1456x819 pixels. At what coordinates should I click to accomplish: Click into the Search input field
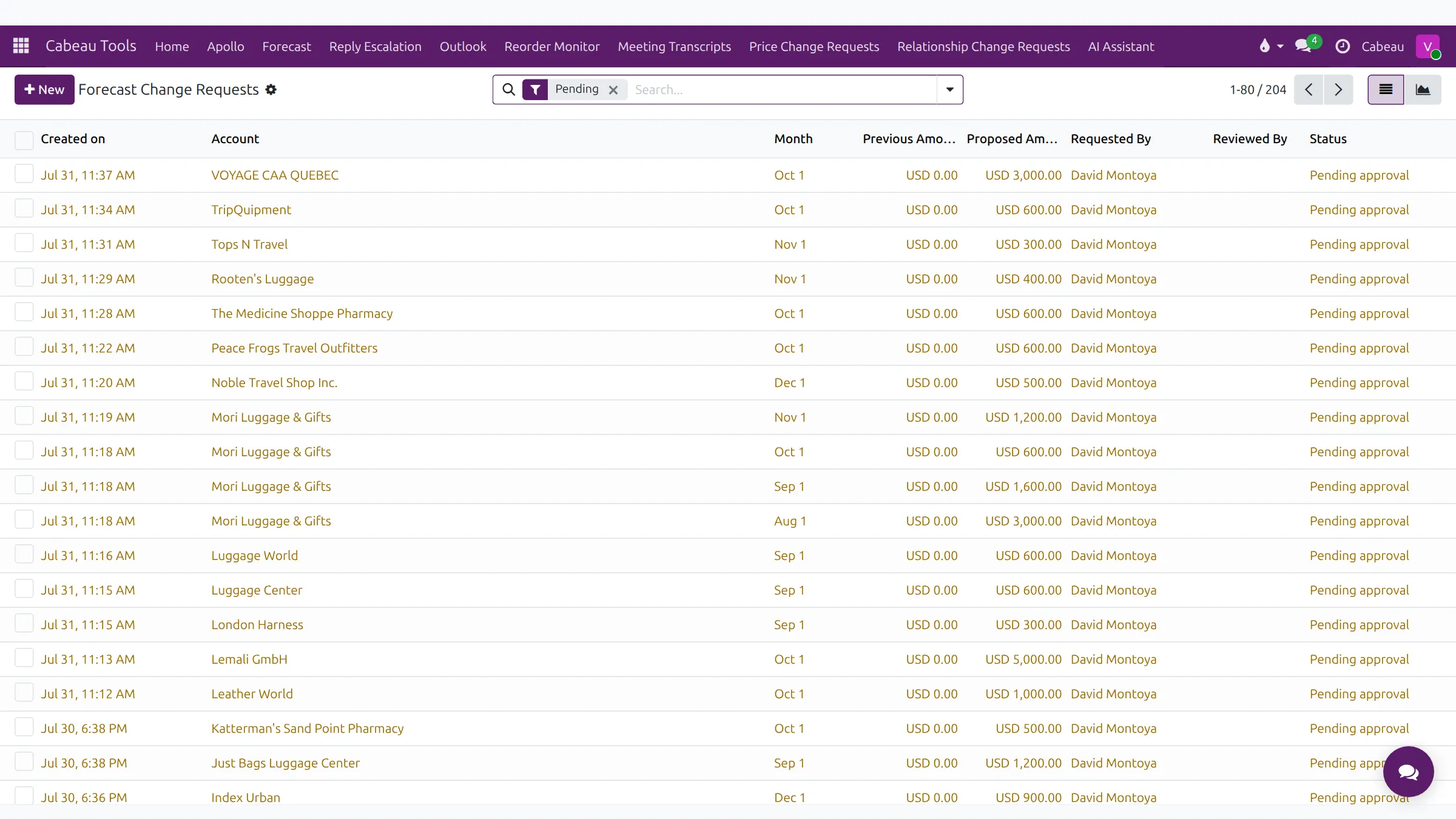coord(783,90)
